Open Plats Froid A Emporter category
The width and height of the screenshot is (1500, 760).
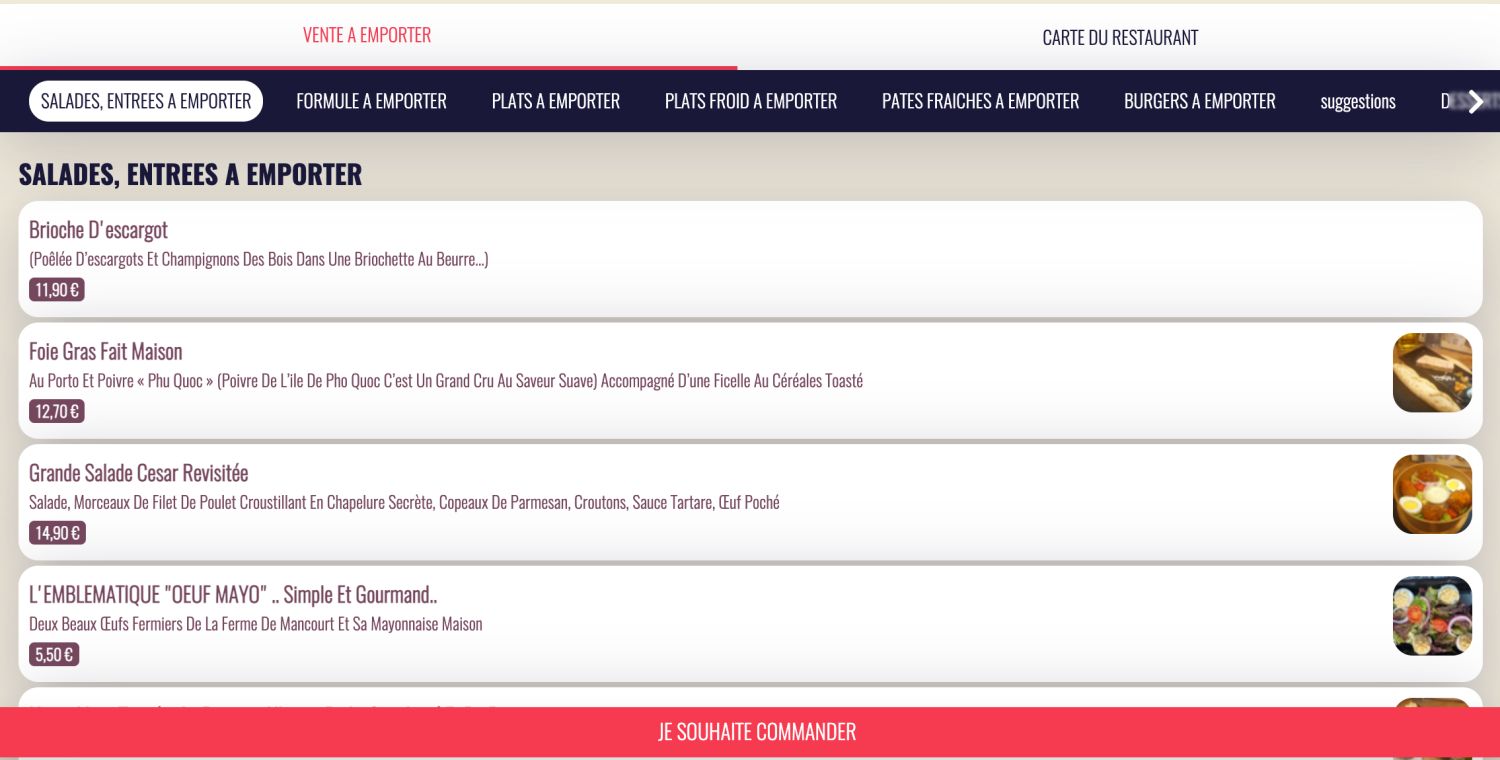pyautogui.click(x=750, y=101)
